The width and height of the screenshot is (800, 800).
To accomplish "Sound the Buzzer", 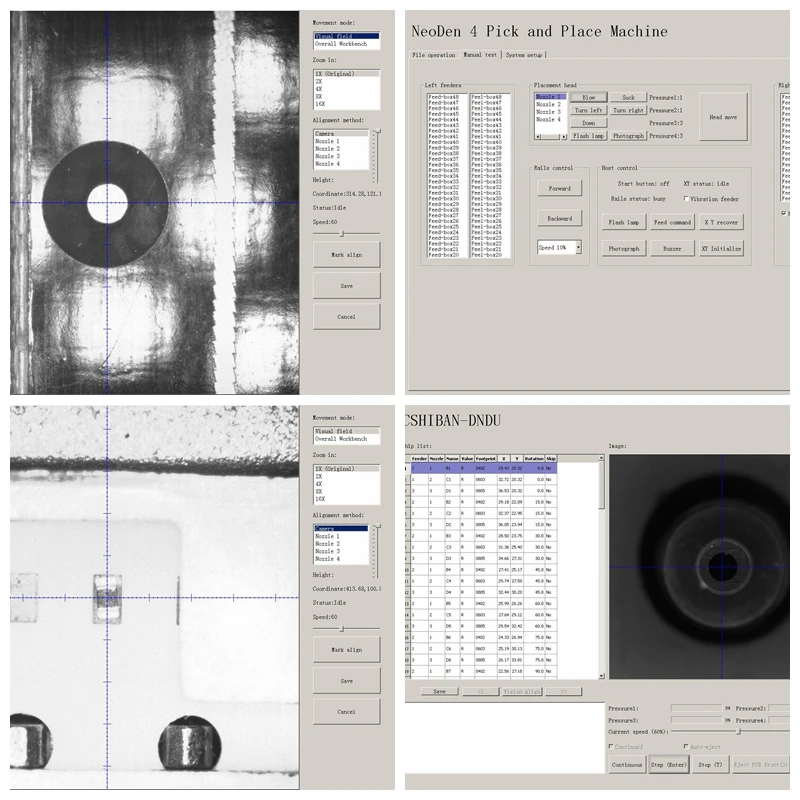I will (x=672, y=248).
